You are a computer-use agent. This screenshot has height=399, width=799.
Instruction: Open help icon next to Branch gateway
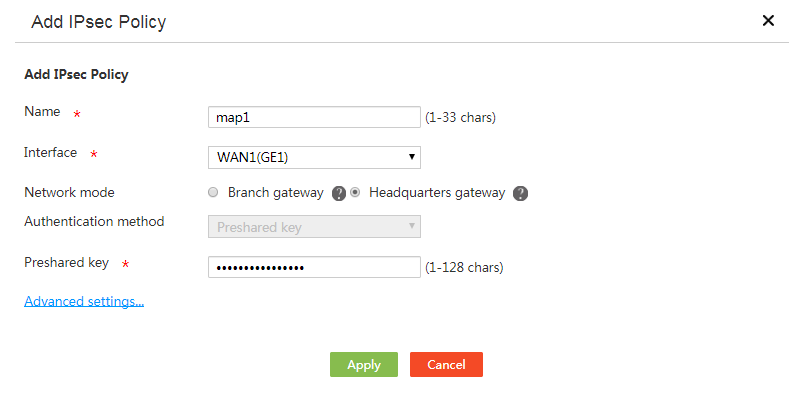[x=339, y=194]
